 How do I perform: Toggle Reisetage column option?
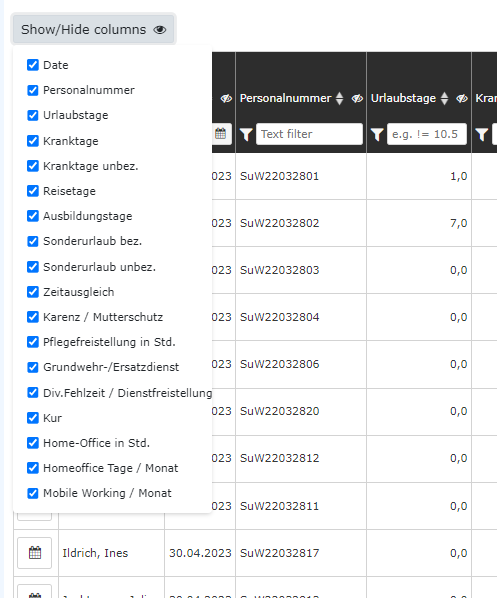(x=33, y=191)
